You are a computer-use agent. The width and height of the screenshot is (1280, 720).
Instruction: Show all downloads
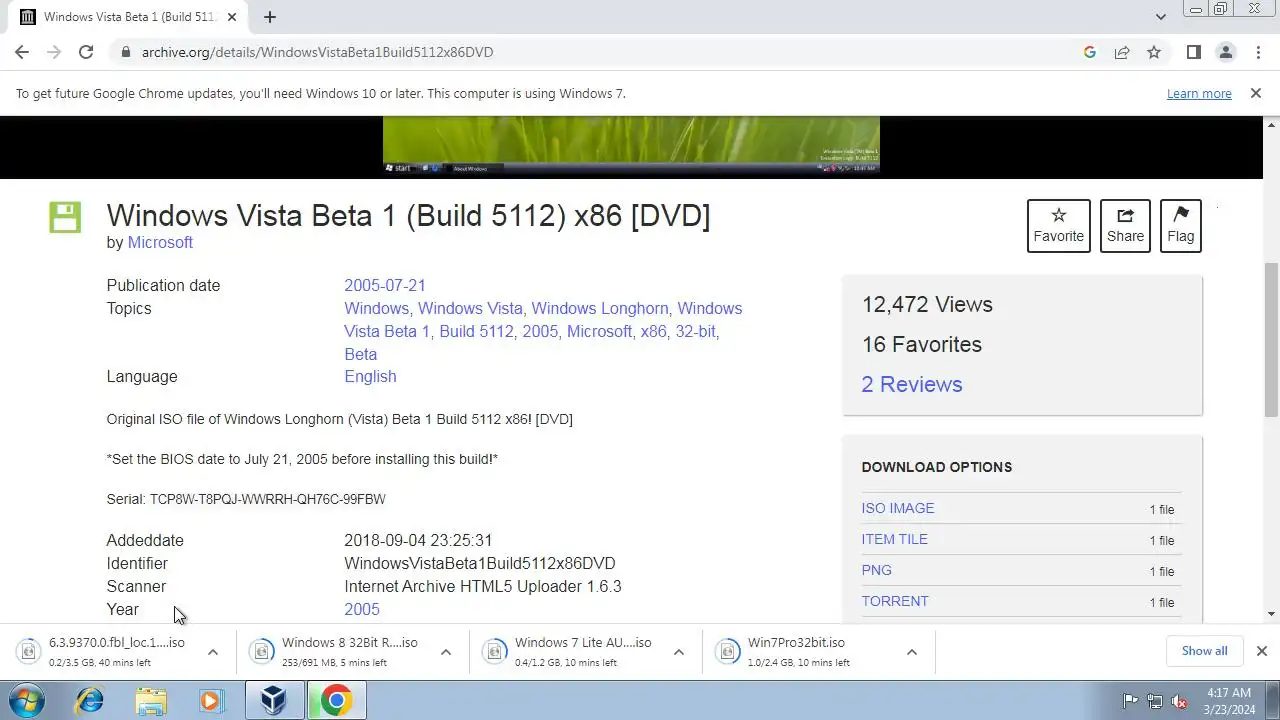pyautogui.click(x=1204, y=651)
